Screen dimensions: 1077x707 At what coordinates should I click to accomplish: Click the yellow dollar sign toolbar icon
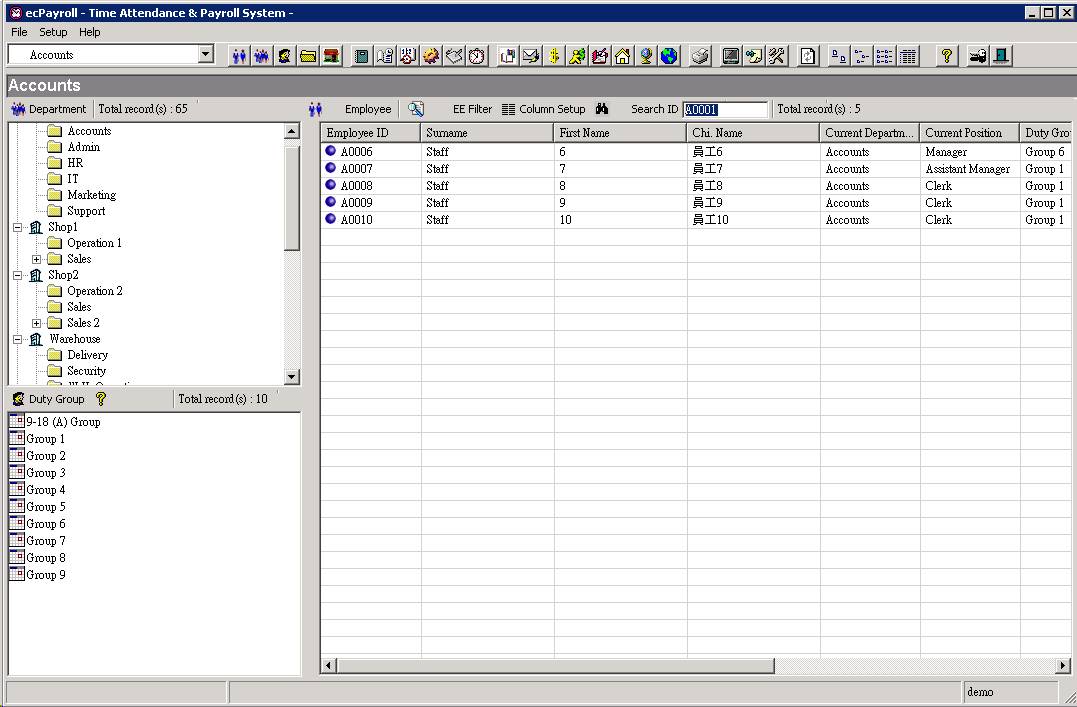[x=554, y=56]
